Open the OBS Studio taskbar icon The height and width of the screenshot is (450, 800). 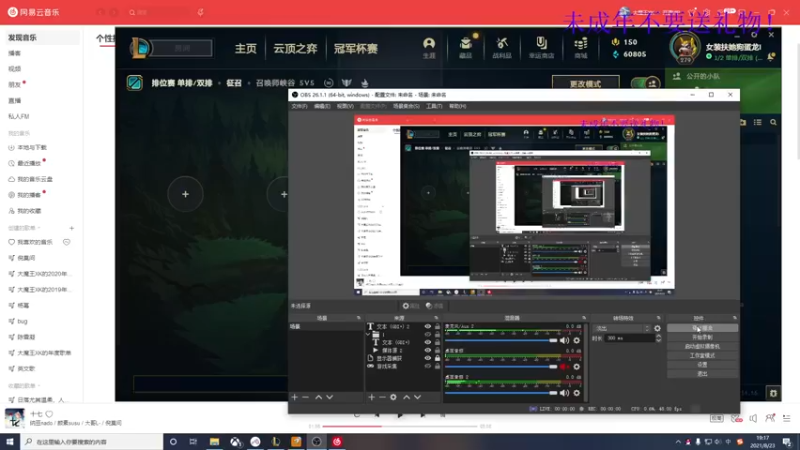(x=316, y=442)
